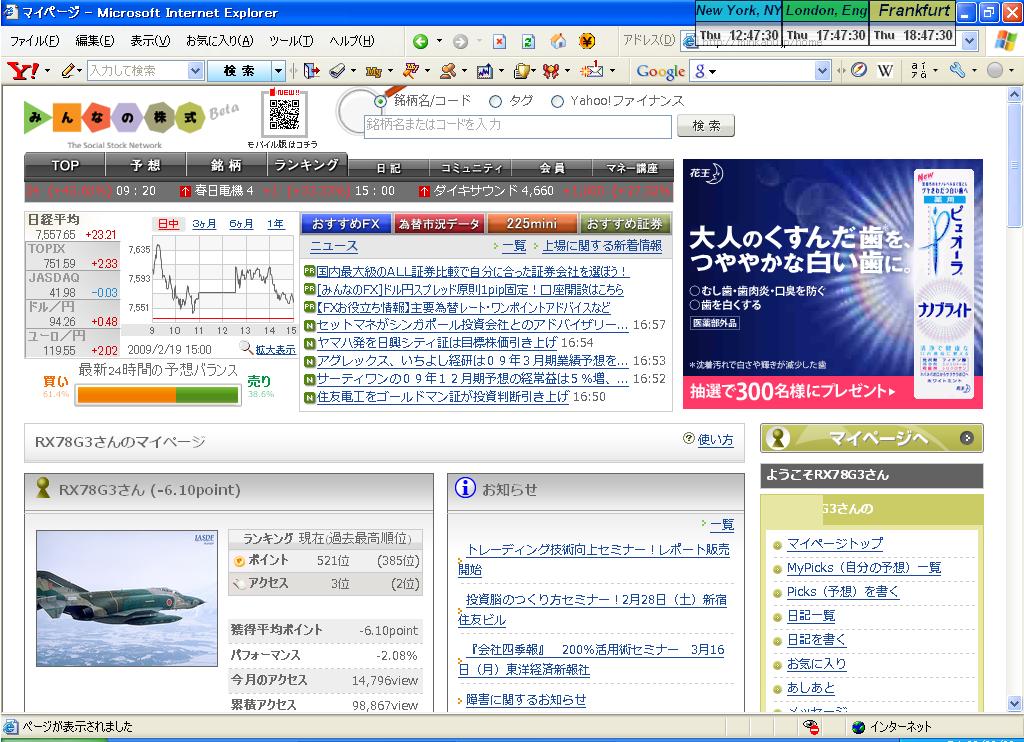Click the buy/sell forecast balance bar
Viewport: 1024px width, 742px height.
click(158, 395)
